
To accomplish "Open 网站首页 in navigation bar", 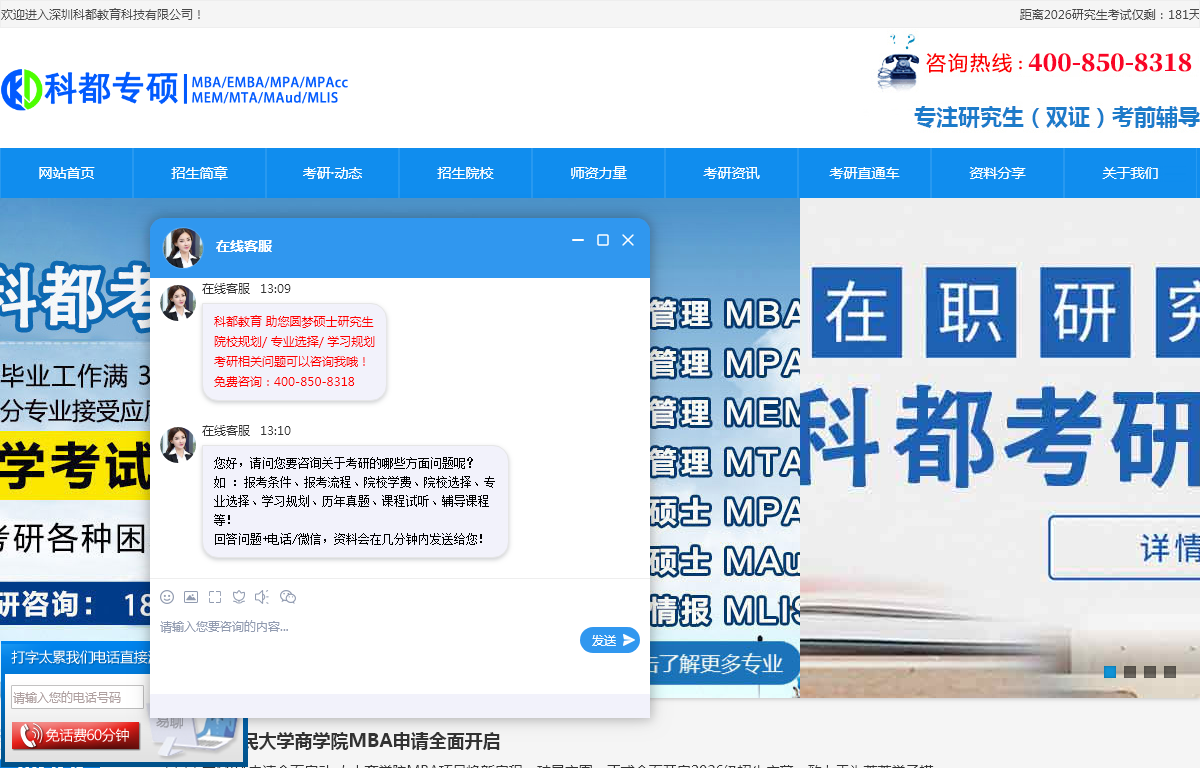I will pyautogui.click(x=66, y=173).
